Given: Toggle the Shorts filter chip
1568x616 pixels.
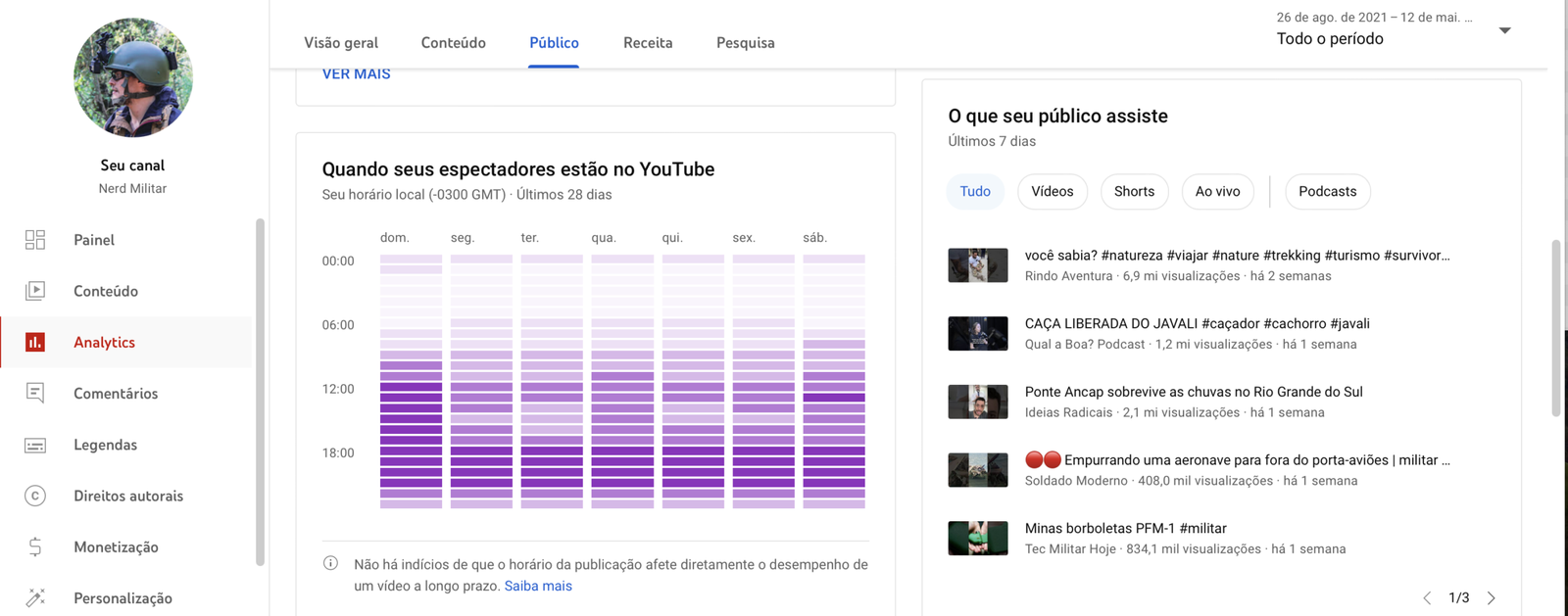Looking at the screenshot, I should pos(1134,191).
